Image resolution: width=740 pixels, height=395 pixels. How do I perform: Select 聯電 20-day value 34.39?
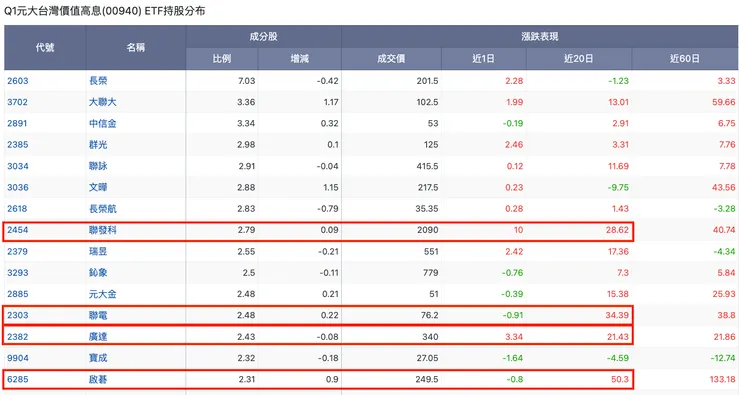point(617,315)
